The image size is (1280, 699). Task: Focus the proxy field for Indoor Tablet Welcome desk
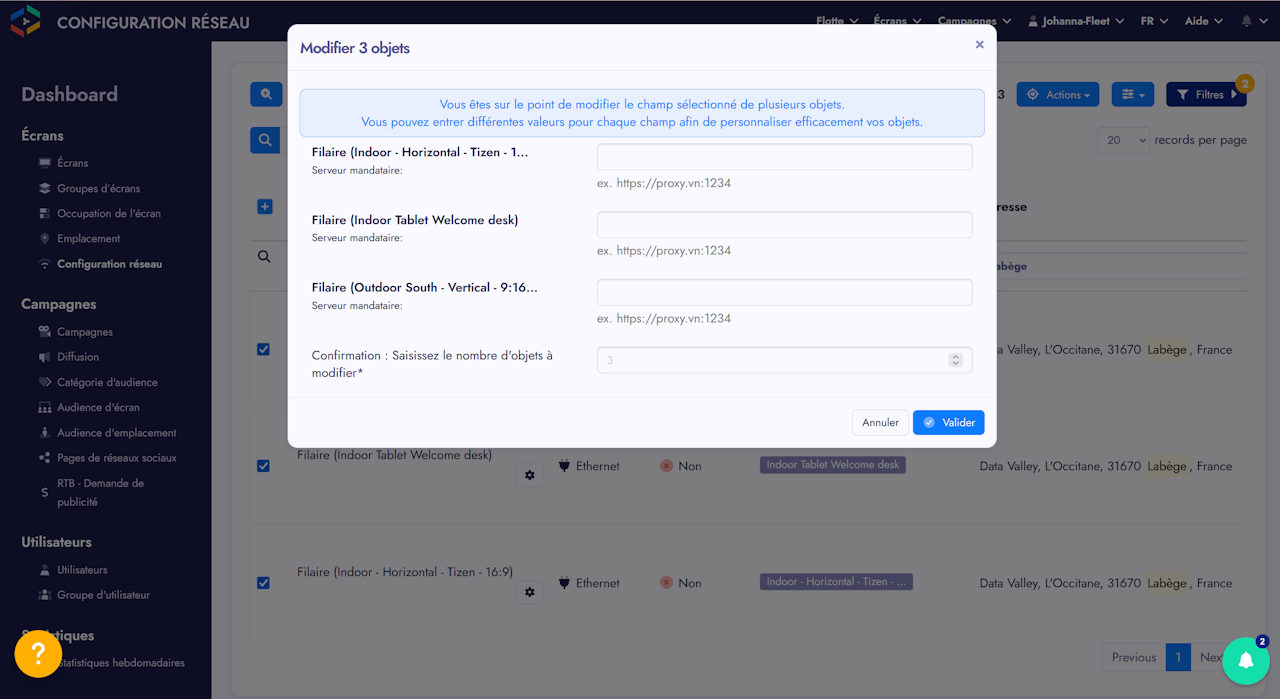click(x=784, y=225)
